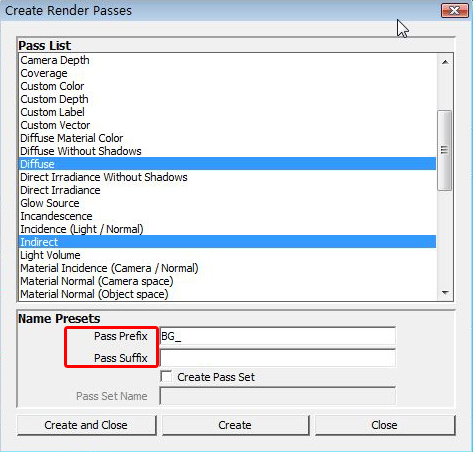Click the Pass Prefix input field

coord(278,336)
